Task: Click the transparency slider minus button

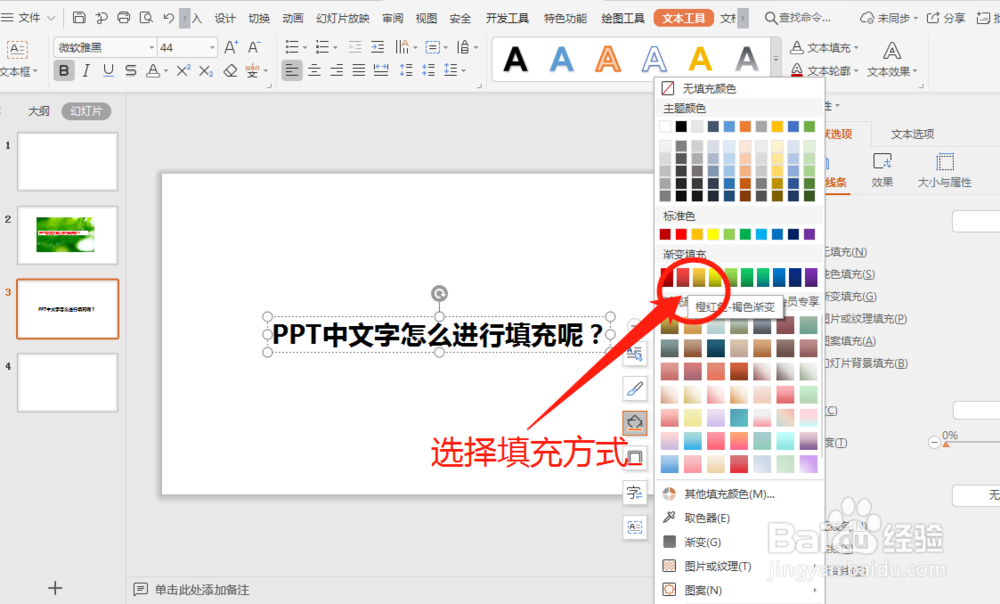Action: 934,442
